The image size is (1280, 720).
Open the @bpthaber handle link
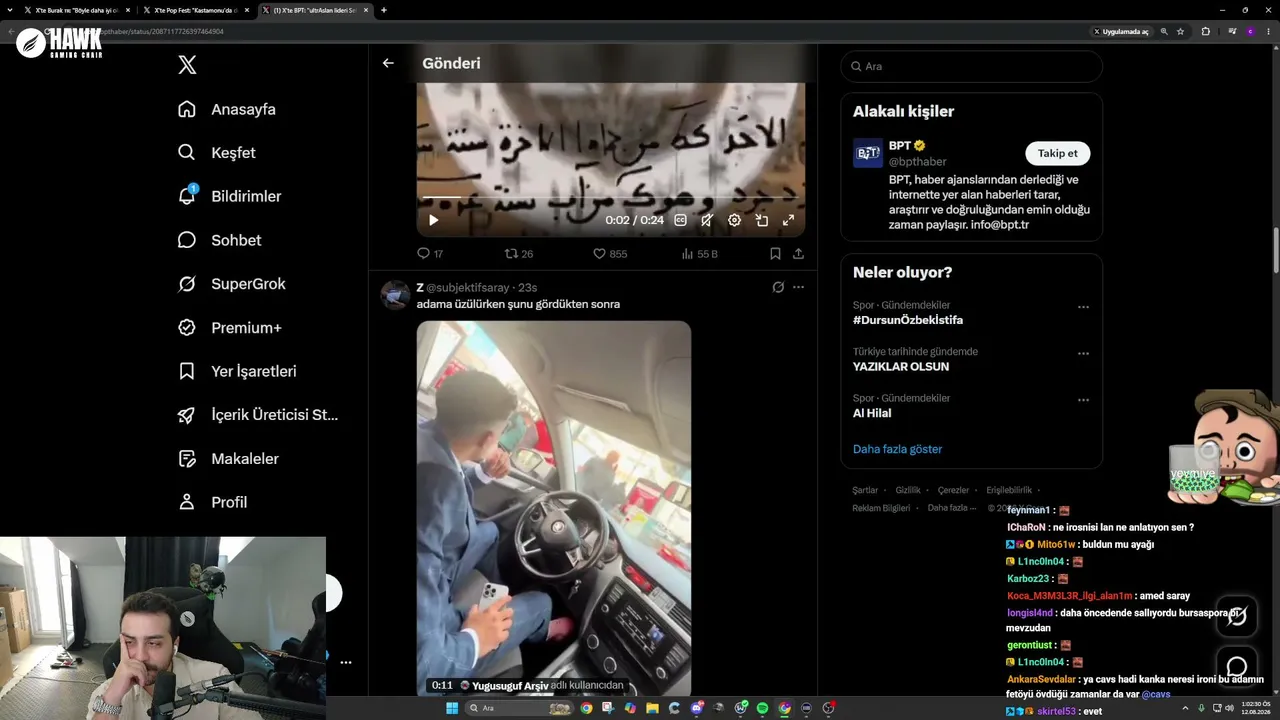(x=917, y=162)
